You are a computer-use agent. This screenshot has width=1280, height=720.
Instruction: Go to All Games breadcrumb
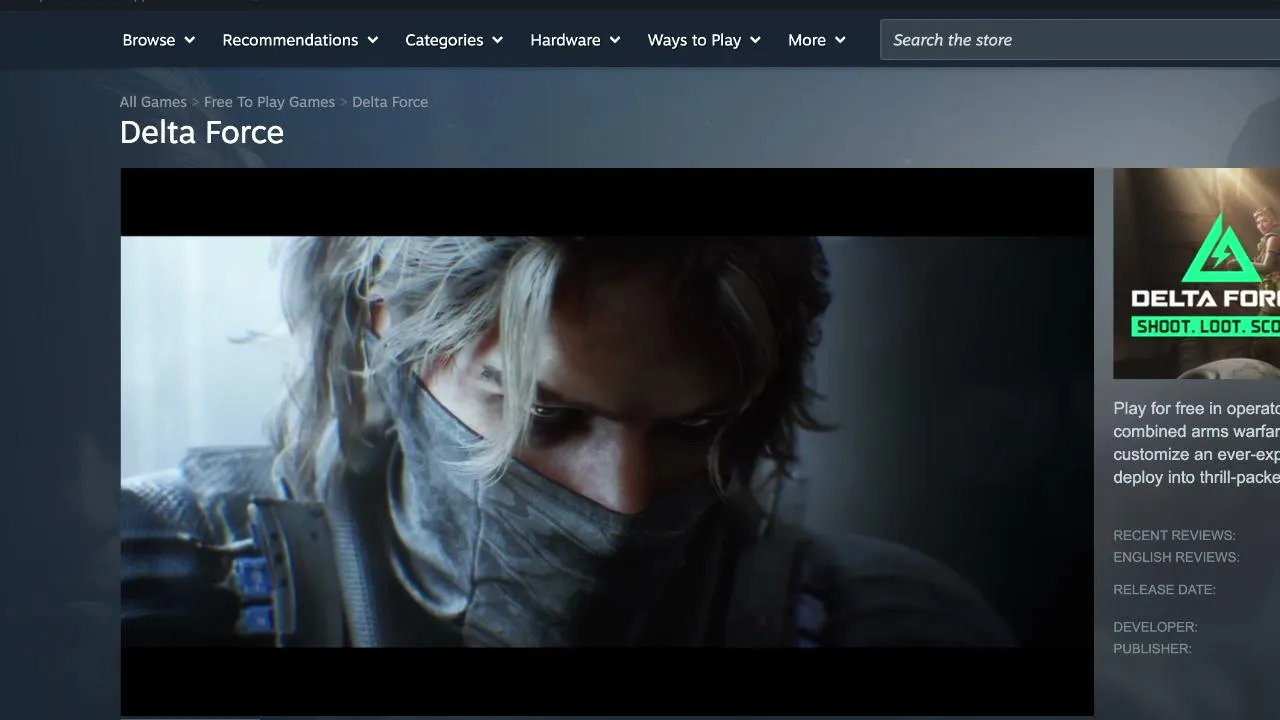coord(153,102)
